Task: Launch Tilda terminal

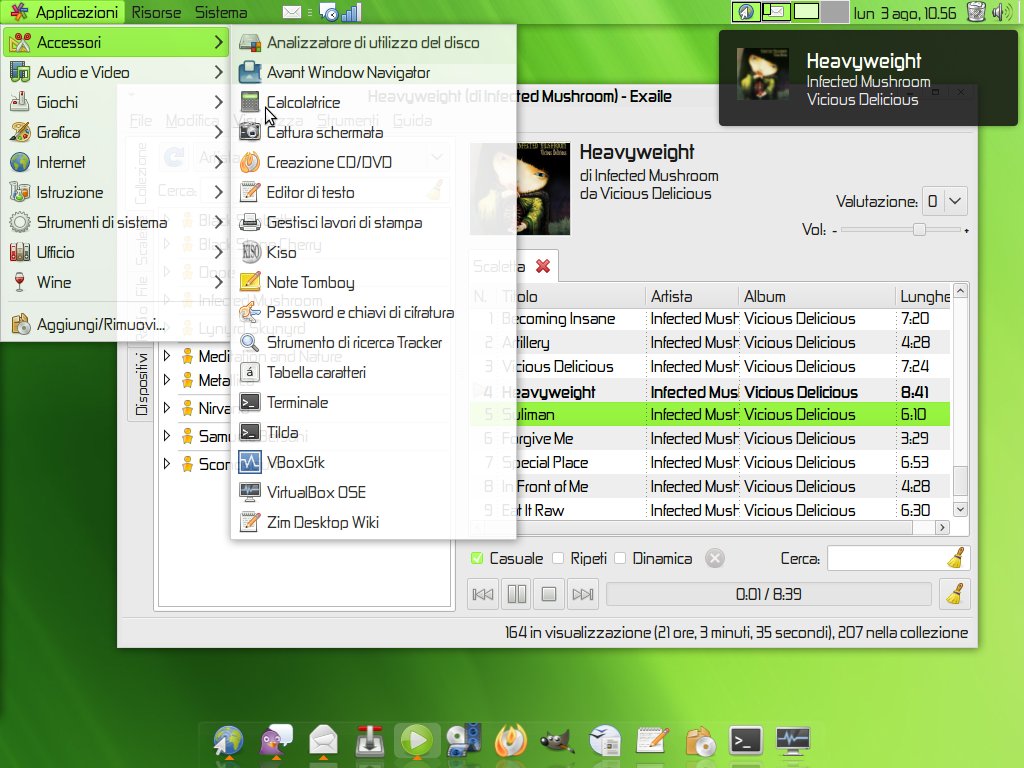Action: [x=374, y=433]
